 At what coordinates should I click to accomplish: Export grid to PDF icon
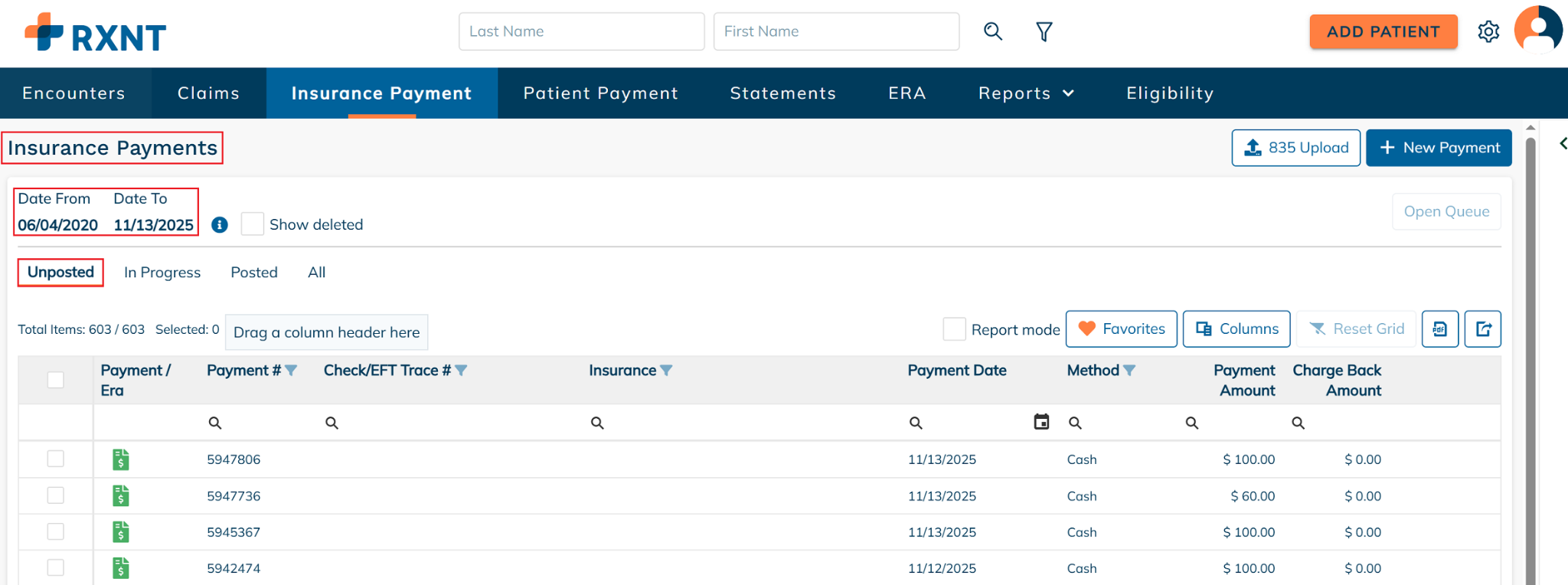click(x=1439, y=329)
